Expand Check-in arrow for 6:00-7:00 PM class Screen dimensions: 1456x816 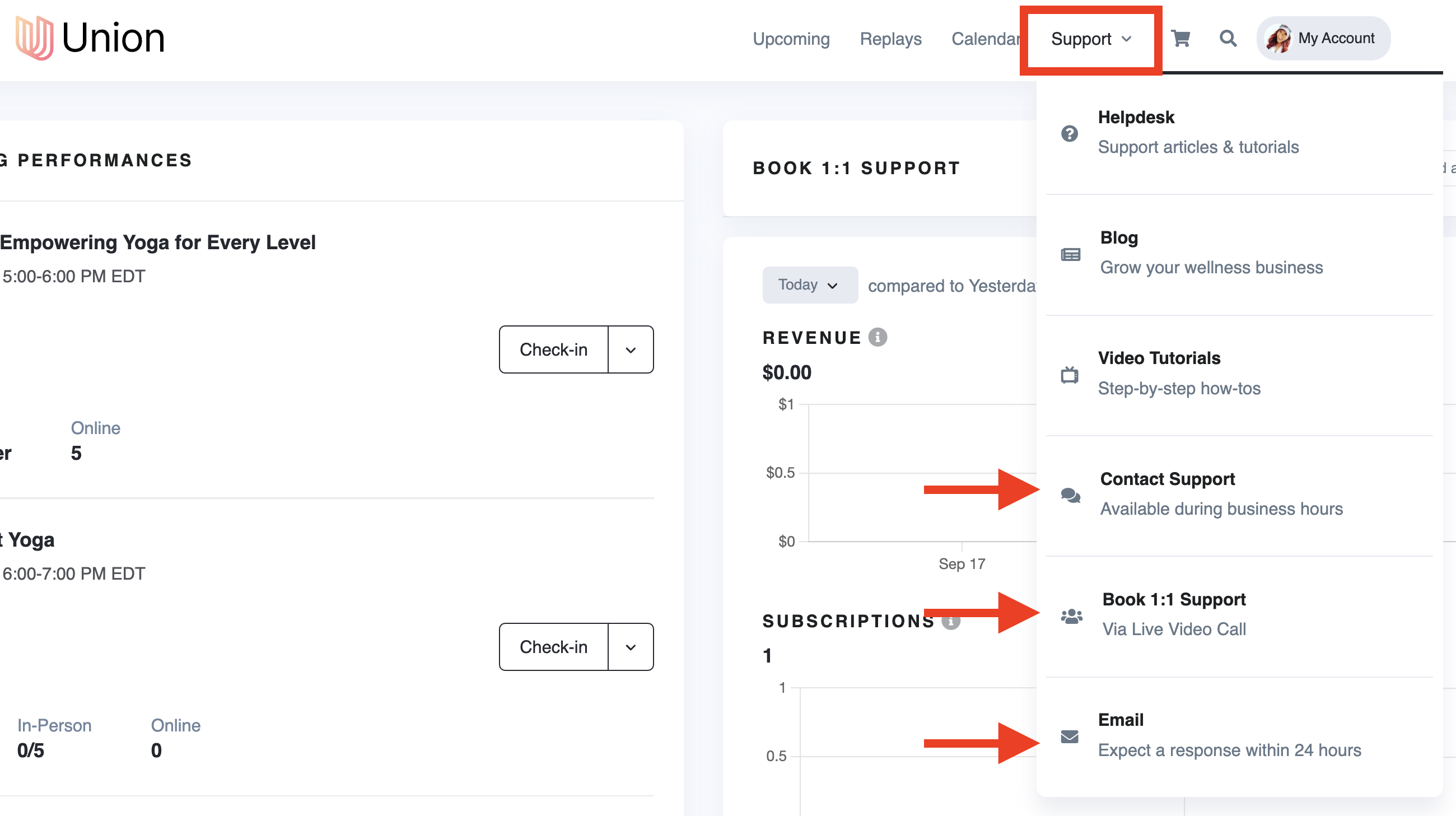coord(631,647)
